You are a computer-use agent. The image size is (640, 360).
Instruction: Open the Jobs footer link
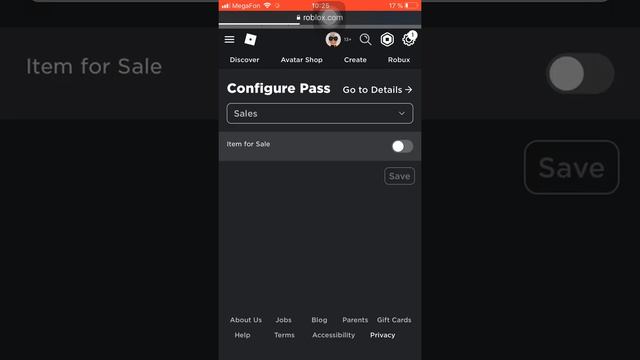(283, 320)
